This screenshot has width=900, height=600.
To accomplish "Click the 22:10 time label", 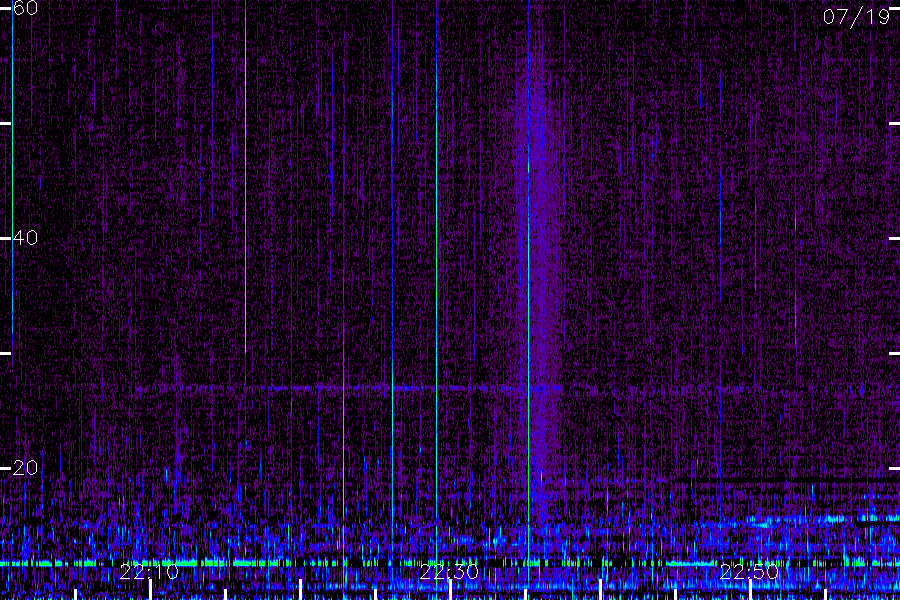I will pyautogui.click(x=149, y=572).
